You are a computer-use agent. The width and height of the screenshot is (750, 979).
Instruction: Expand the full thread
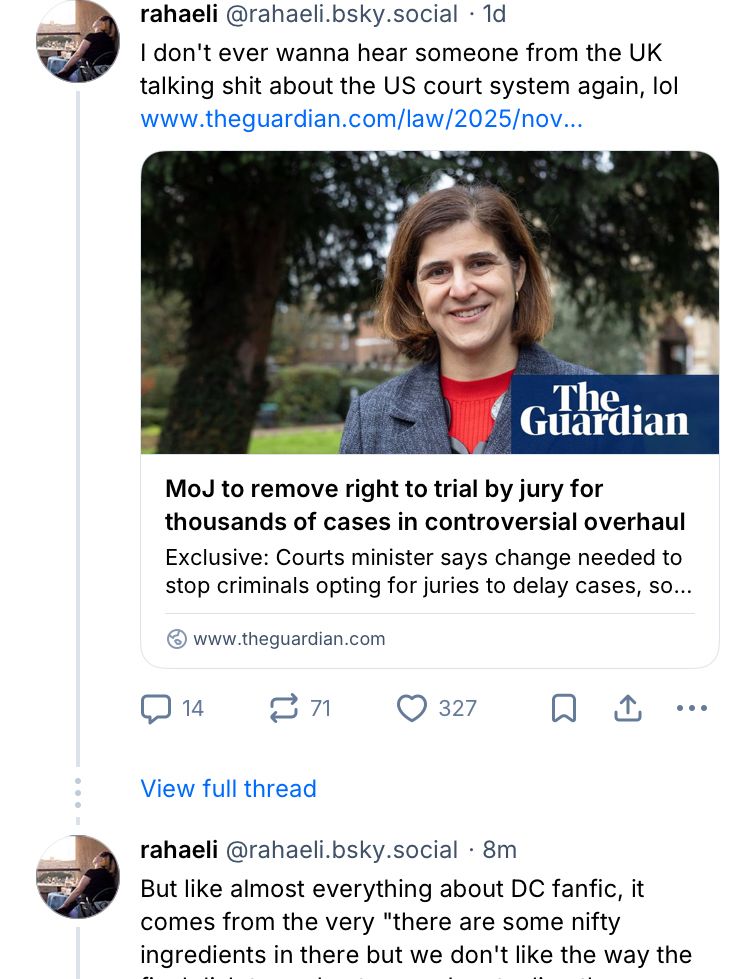229,788
